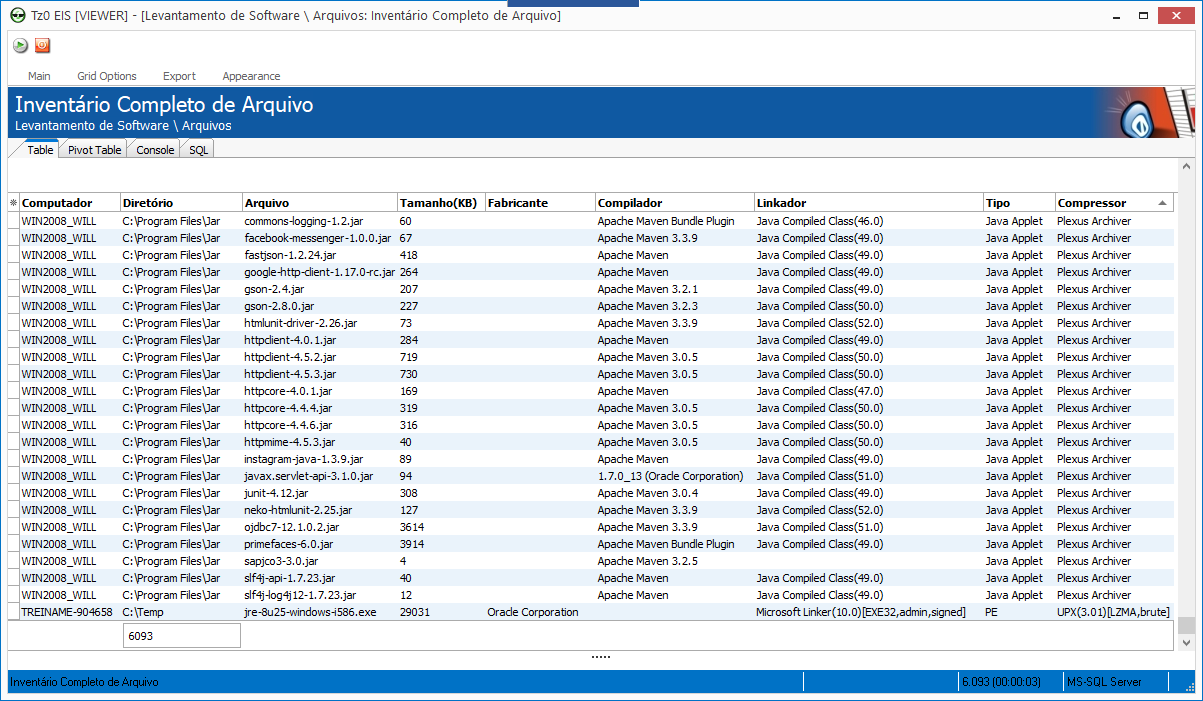1203x701 pixels.
Task: Click the footer count field showing 6093
Action: tap(181, 635)
